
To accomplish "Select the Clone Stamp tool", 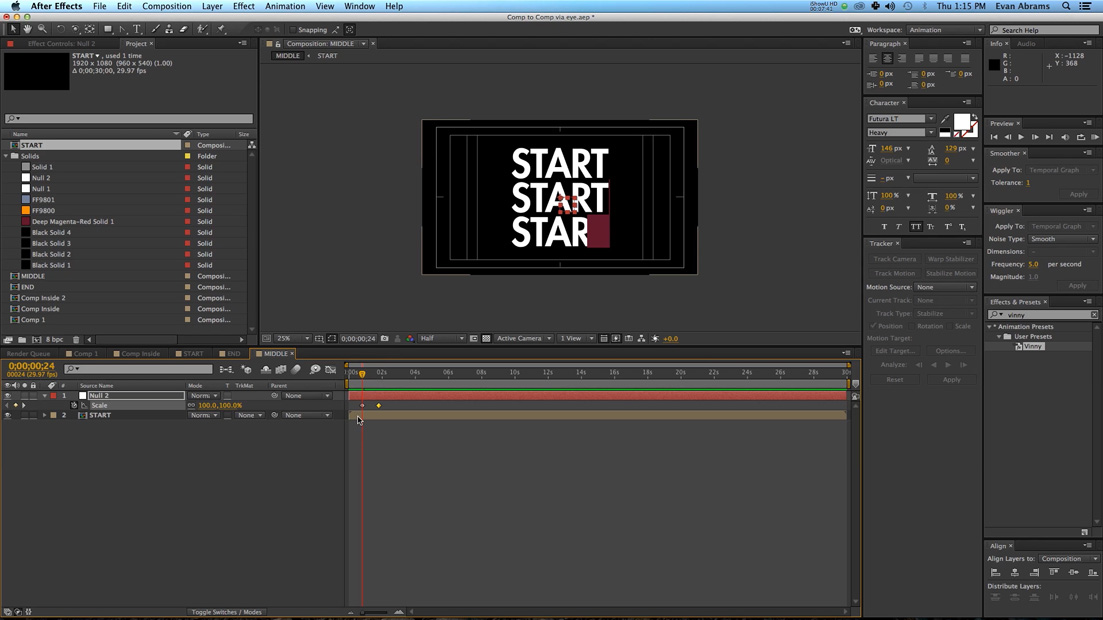I will pos(169,29).
